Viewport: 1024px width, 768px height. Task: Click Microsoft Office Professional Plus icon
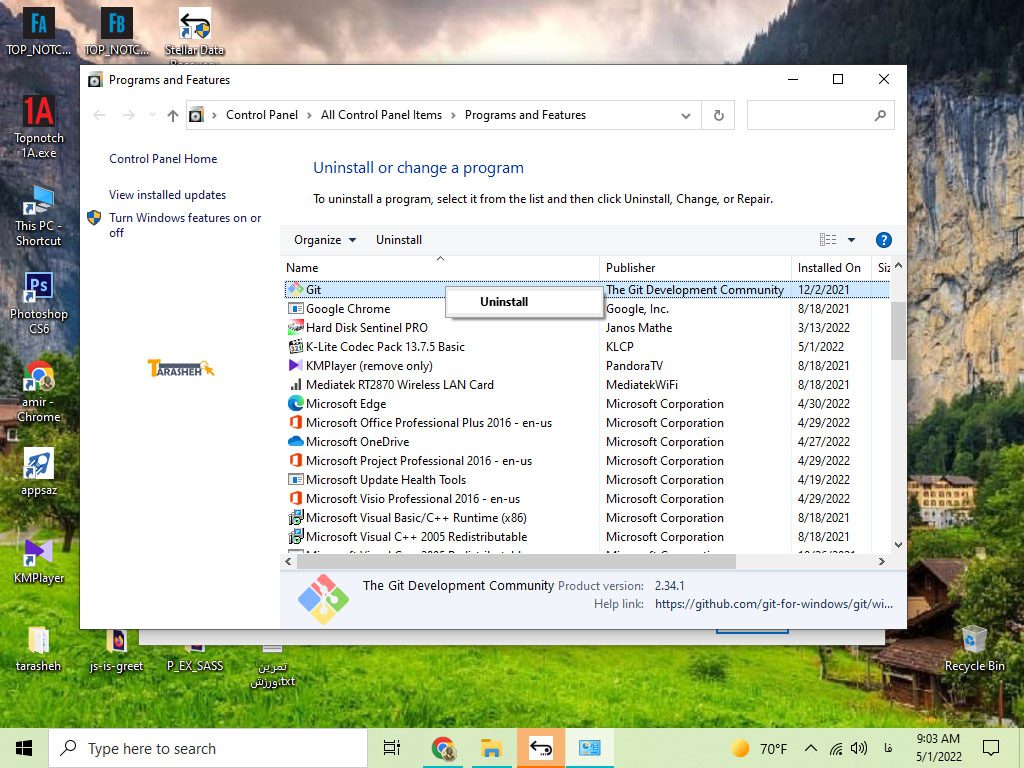click(x=296, y=423)
